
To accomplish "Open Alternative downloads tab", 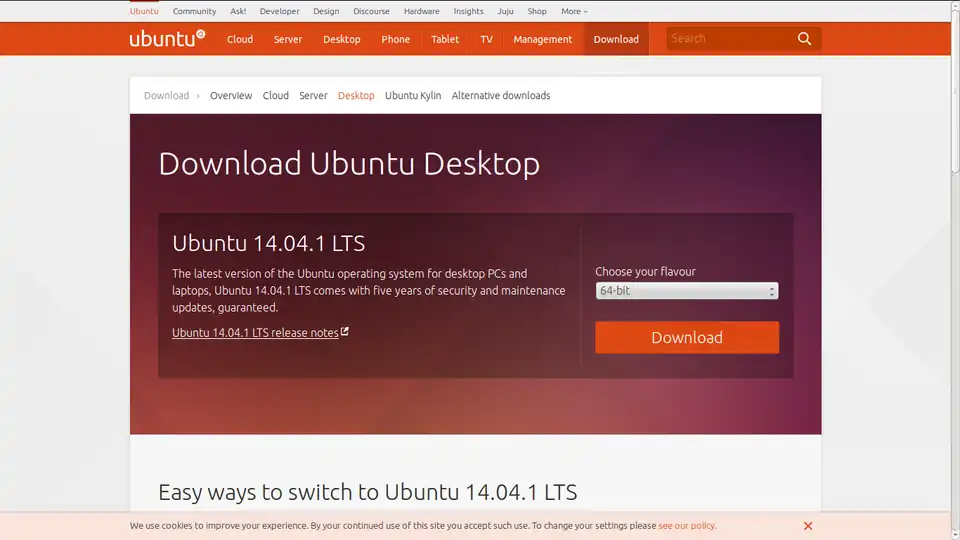I will coord(501,96).
